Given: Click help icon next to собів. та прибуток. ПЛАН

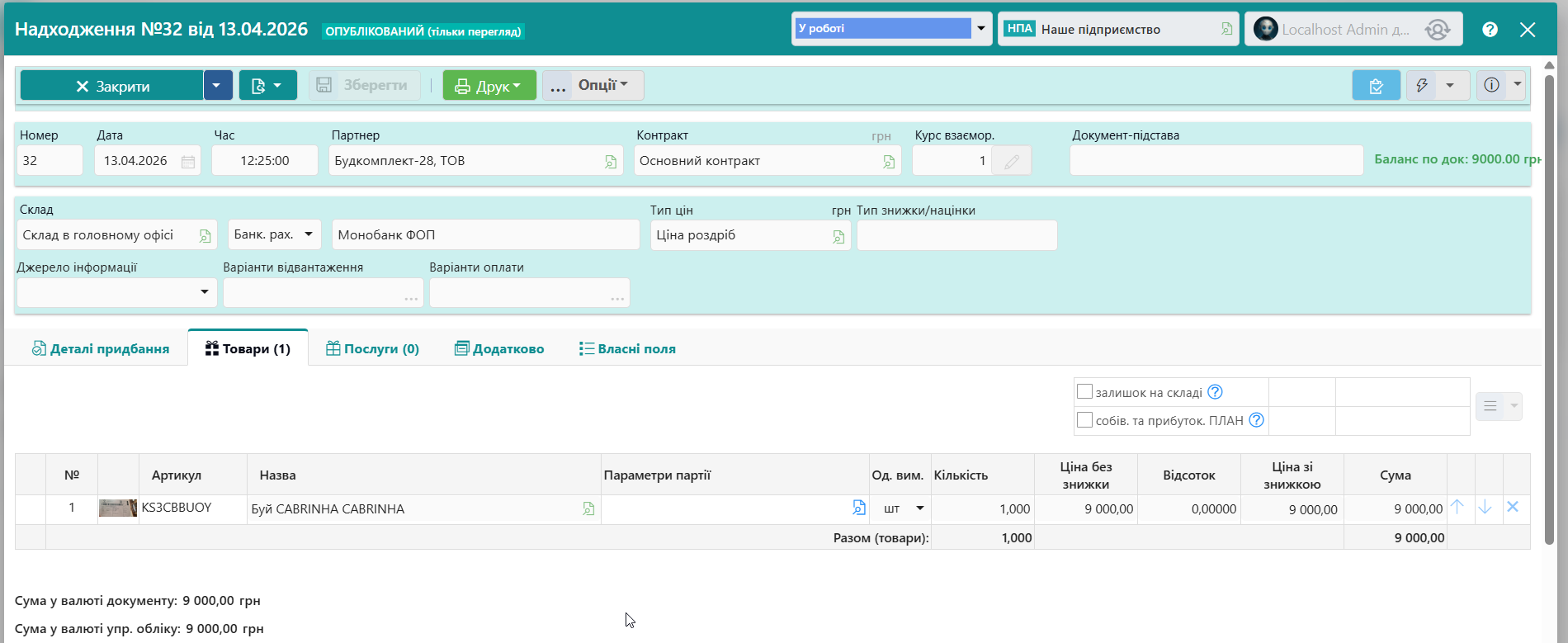Looking at the screenshot, I should point(1256,420).
